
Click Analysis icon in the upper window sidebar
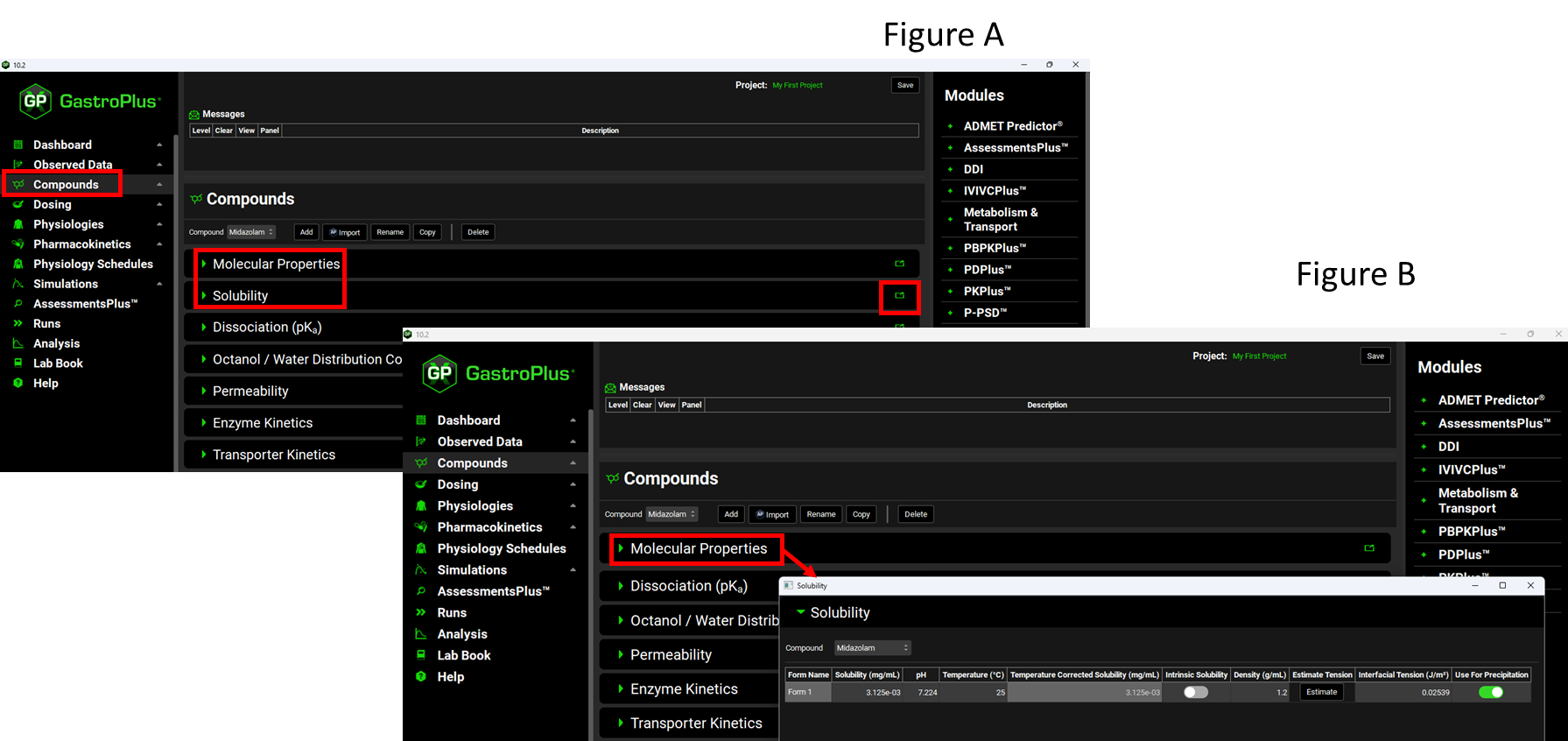18,343
